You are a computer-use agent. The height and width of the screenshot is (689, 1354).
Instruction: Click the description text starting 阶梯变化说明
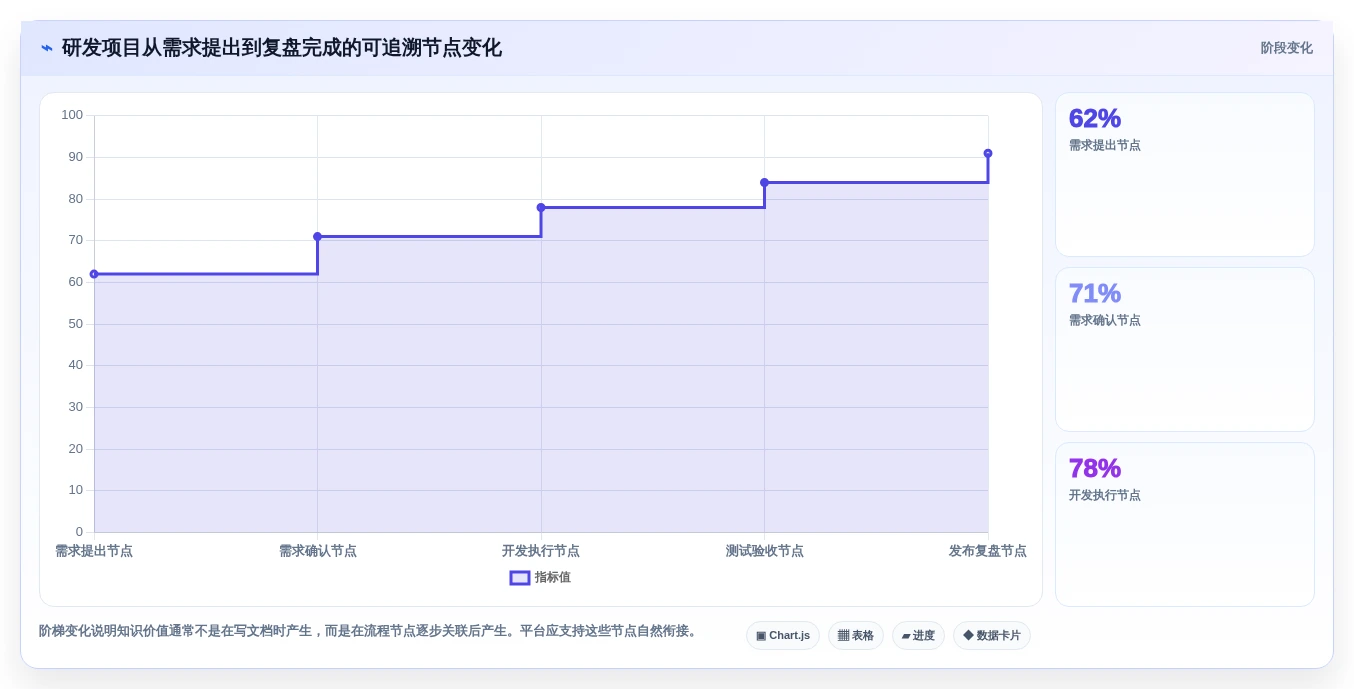click(x=370, y=631)
